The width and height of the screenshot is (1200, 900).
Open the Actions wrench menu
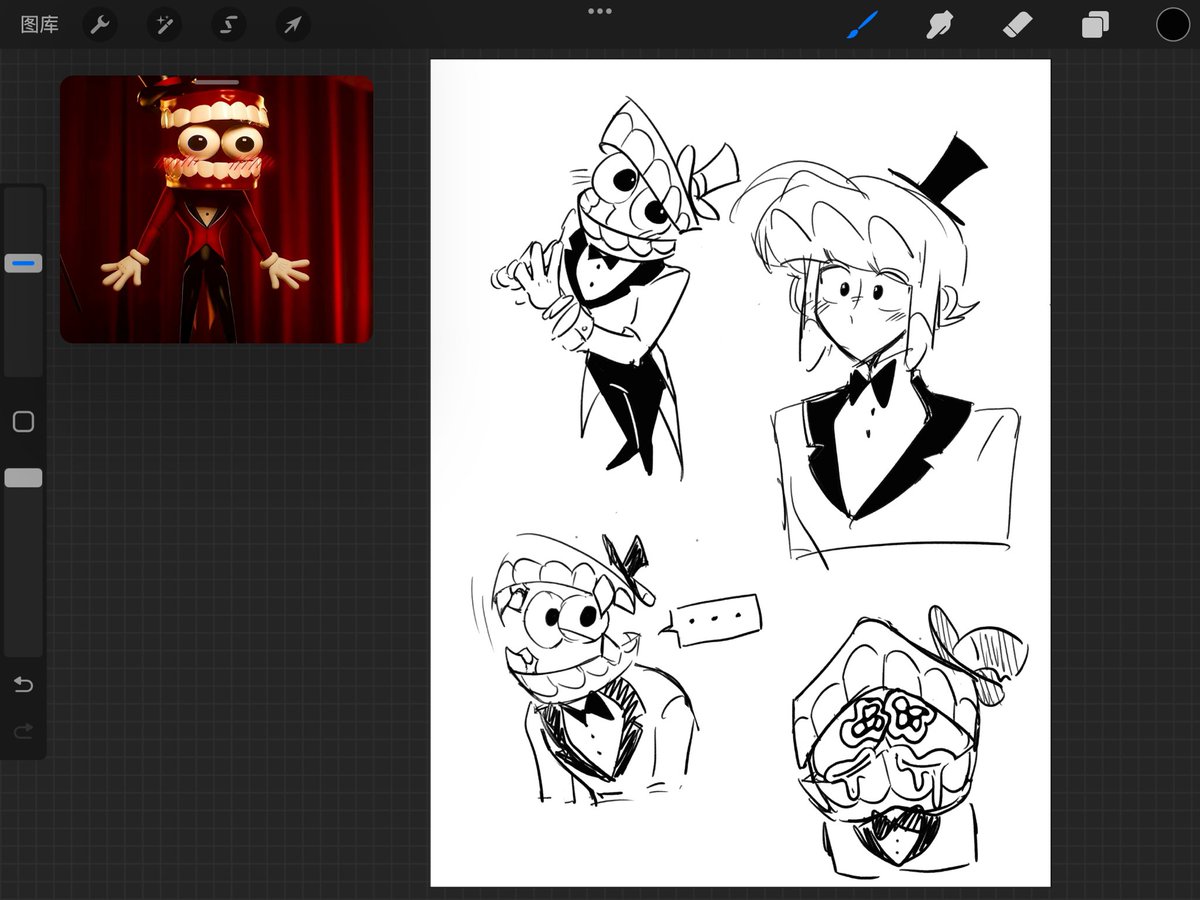click(99, 24)
